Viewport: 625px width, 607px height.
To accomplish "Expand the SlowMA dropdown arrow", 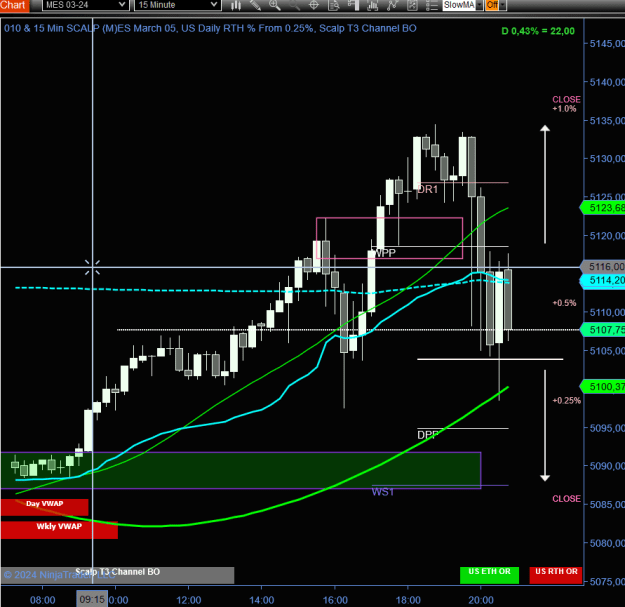I will [479, 5].
